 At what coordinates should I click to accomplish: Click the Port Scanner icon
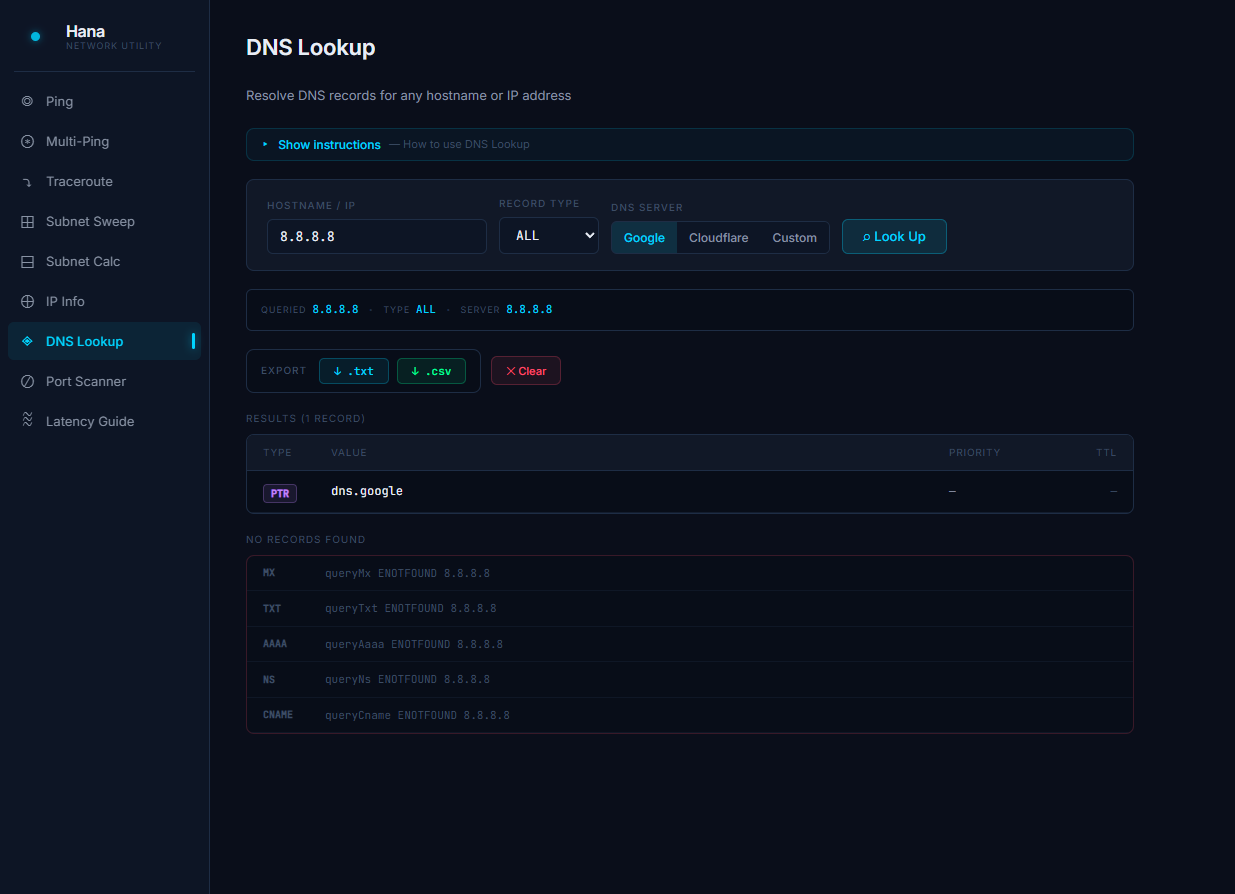click(27, 381)
